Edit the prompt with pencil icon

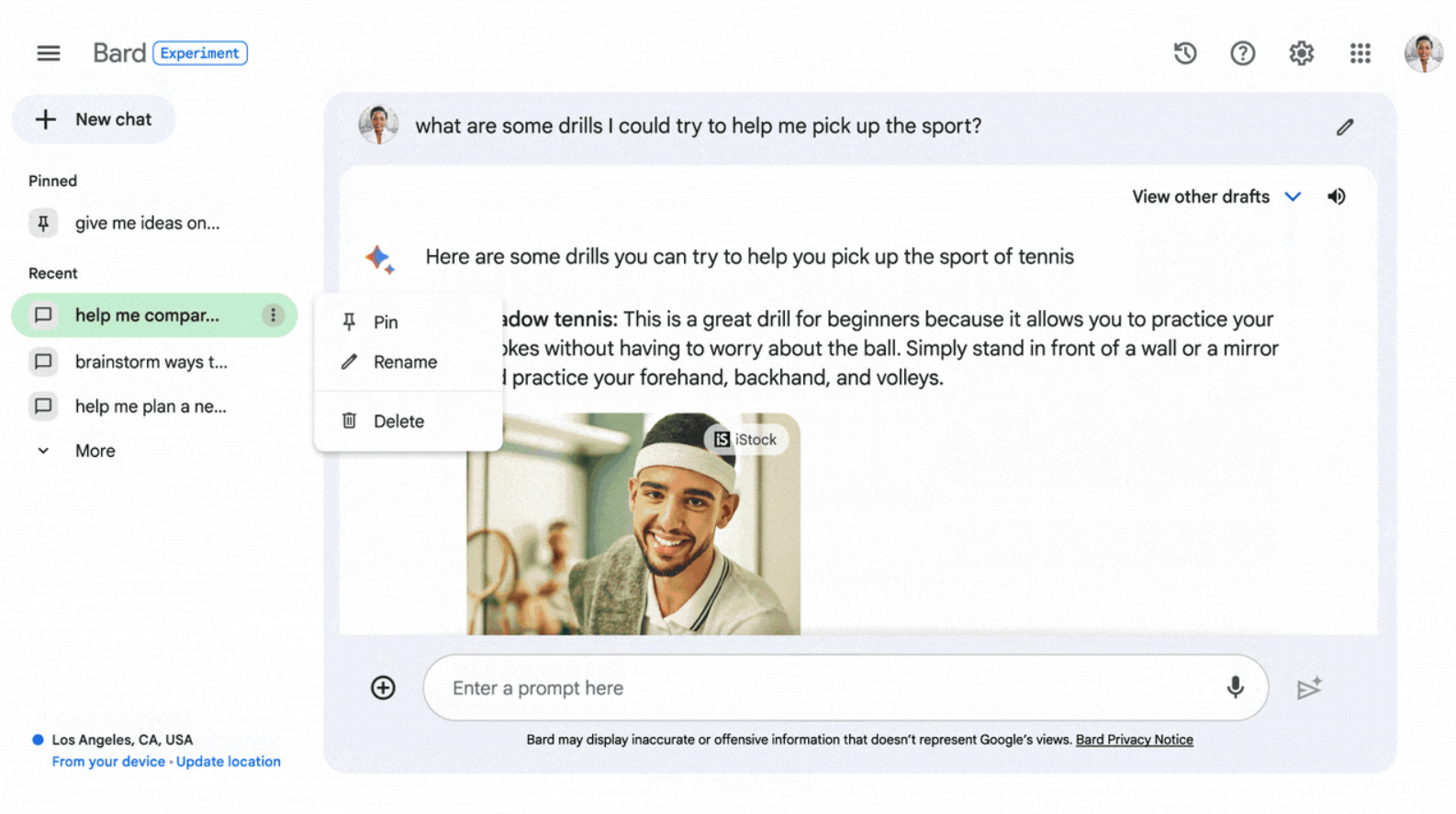(1344, 127)
